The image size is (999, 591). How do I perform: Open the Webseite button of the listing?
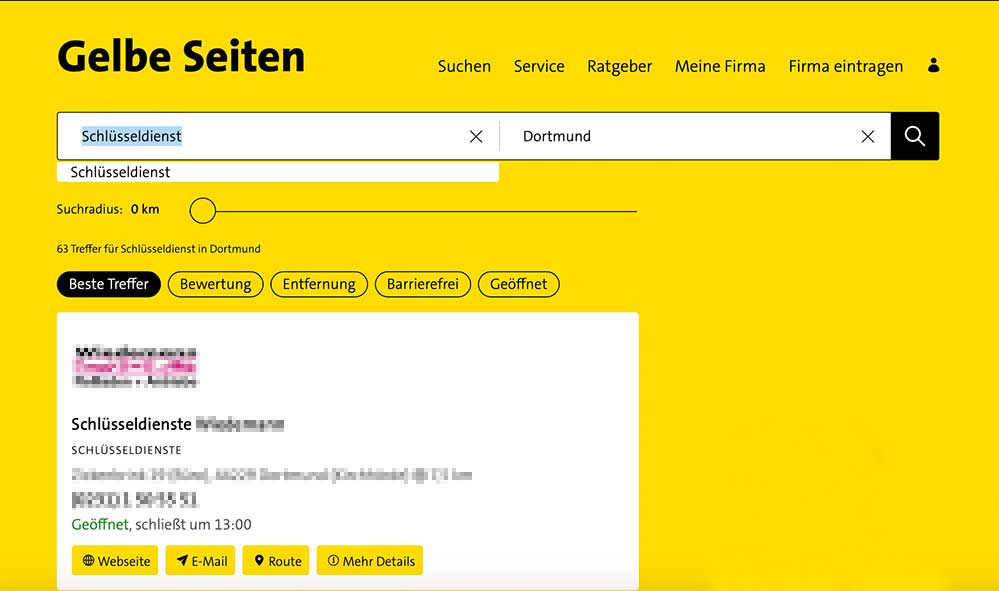pyautogui.click(x=115, y=560)
